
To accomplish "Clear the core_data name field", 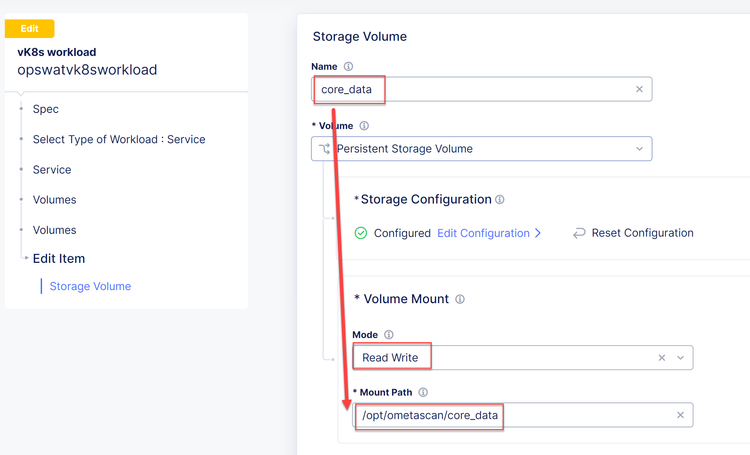I will point(639,89).
